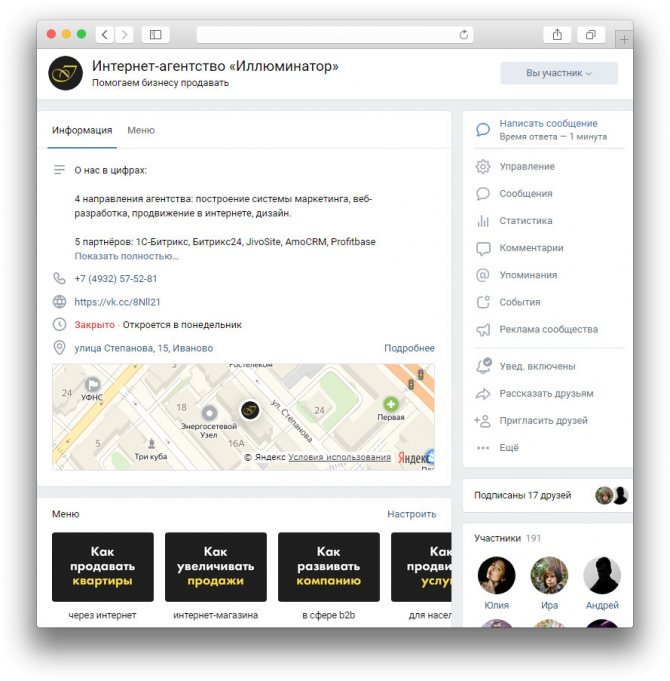This screenshot has width=670, height=681.
Task: Open the Настроить menu settings link
Action: coord(411,514)
